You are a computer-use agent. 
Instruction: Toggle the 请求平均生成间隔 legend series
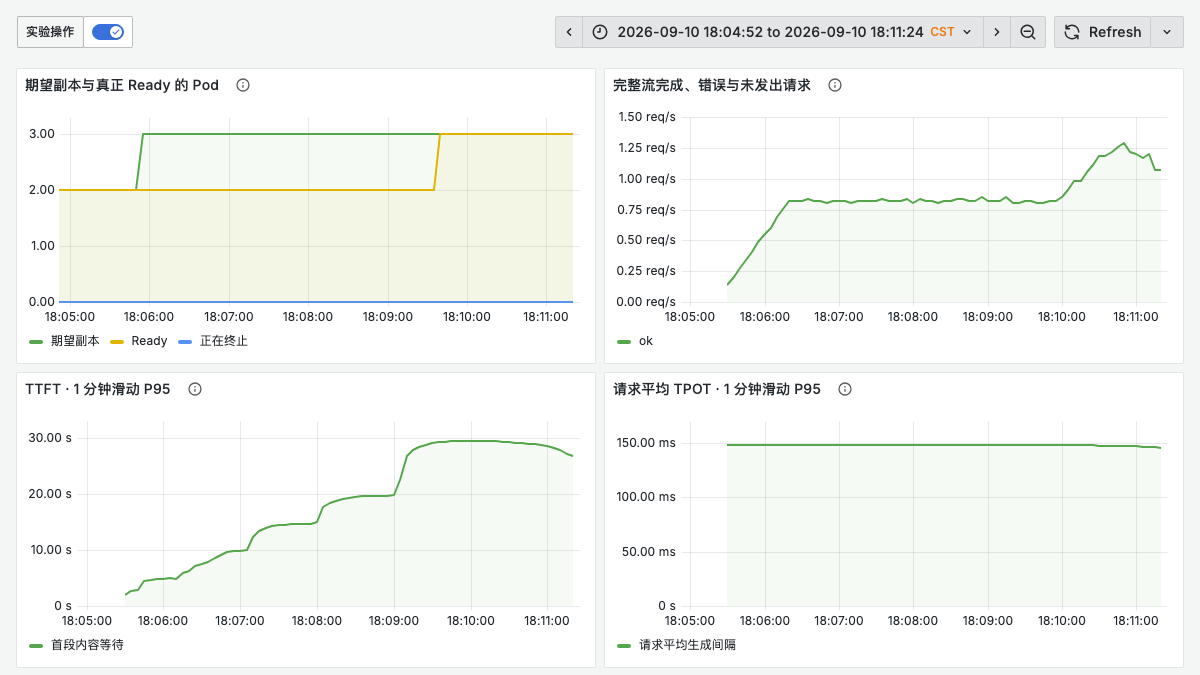point(687,645)
